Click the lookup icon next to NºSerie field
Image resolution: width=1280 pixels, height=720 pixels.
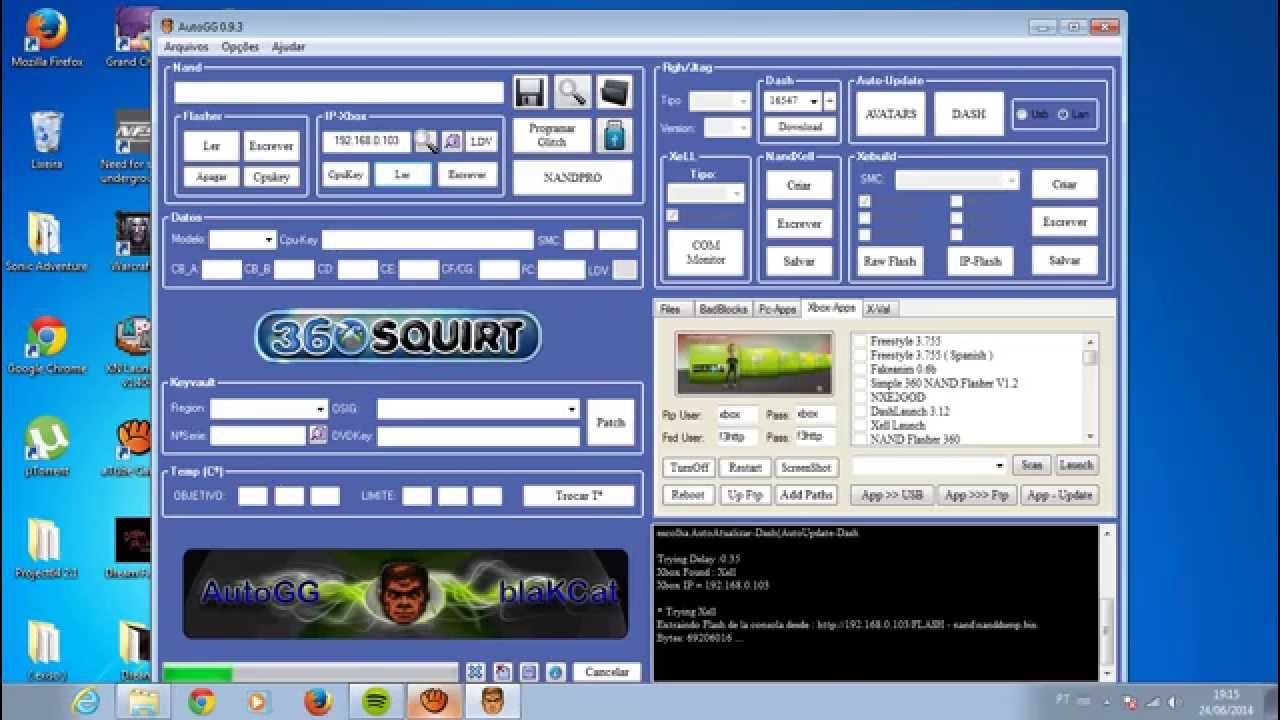point(318,434)
